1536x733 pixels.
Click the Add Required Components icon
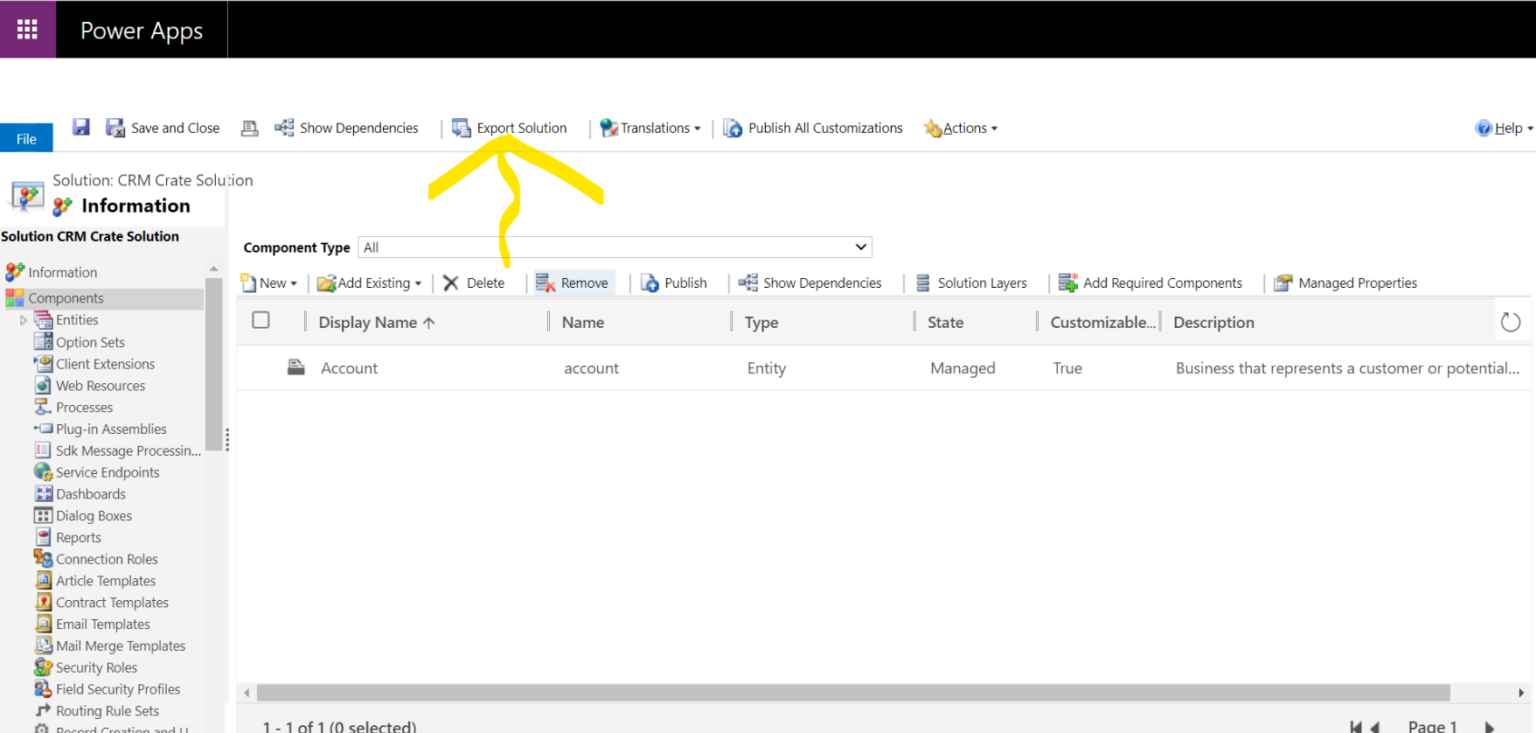click(x=1070, y=283)
